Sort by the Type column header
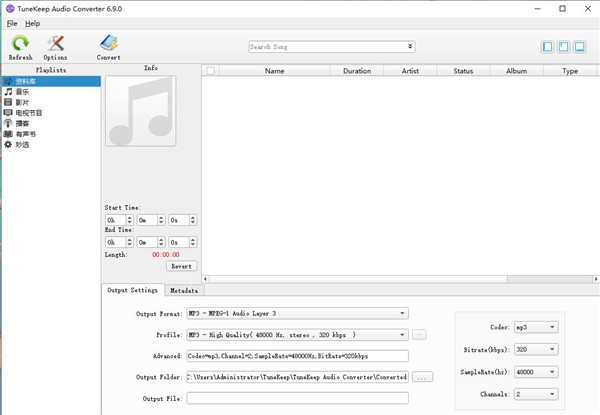Screen dimensions: 600x415 570,71
